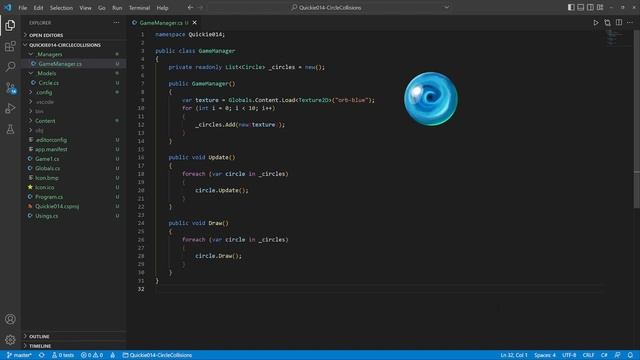Open the Accounts icon in activity bar

10,319
